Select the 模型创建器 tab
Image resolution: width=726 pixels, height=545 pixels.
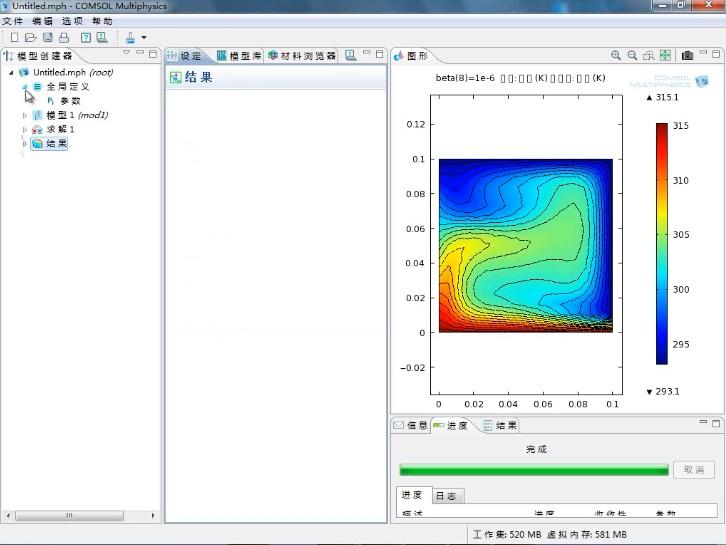39,56
